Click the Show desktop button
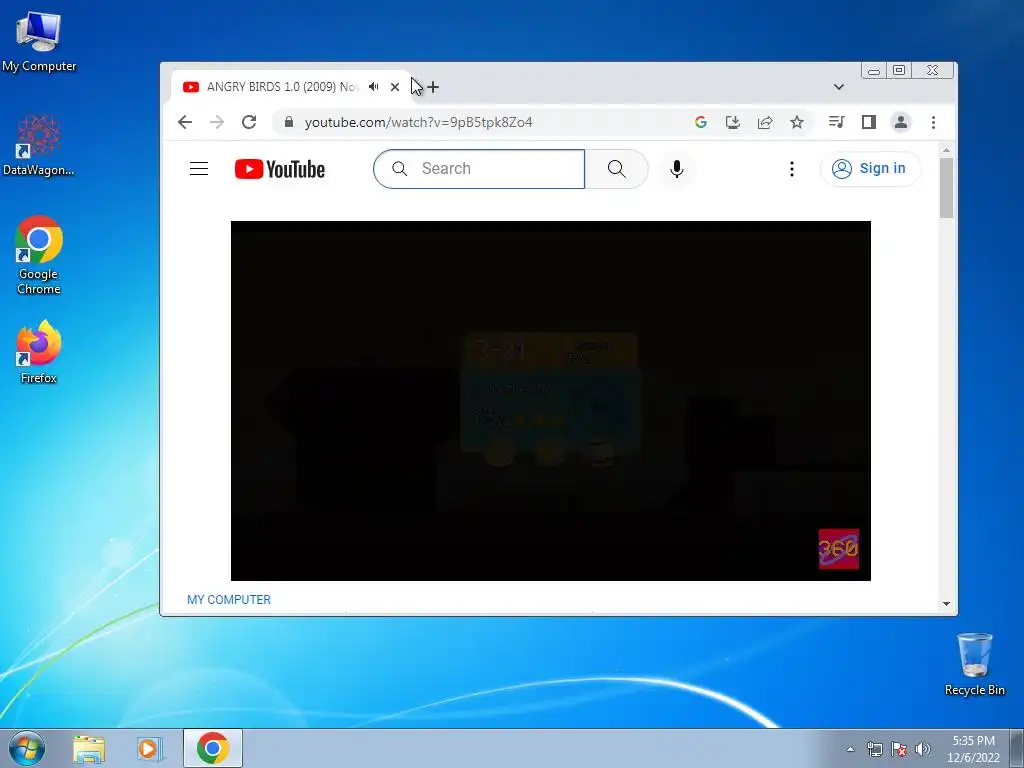The image size is (1024, 768). 1017,749
